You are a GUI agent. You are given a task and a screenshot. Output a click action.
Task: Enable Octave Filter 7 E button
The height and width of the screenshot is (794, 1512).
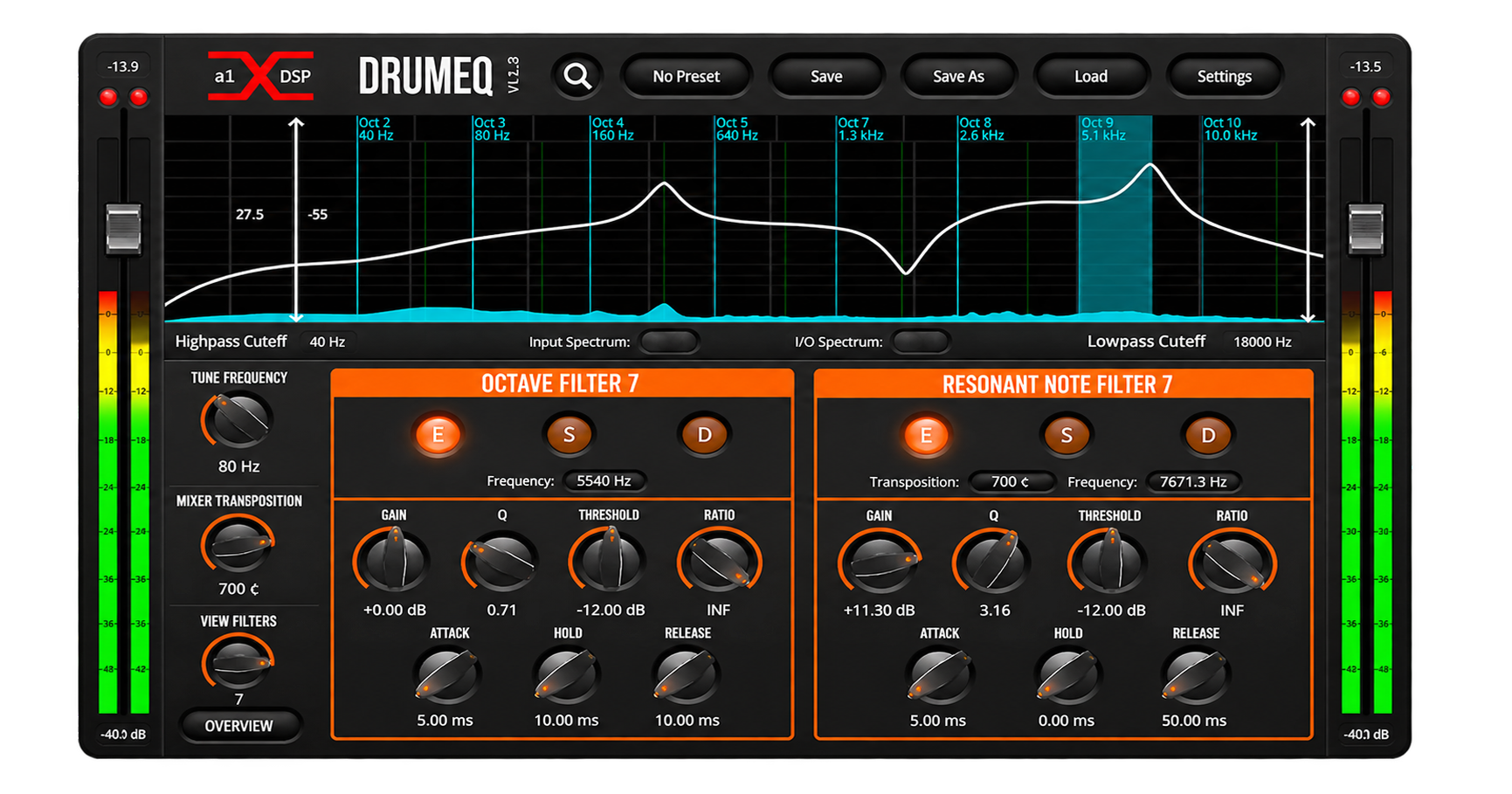point(438,434)
